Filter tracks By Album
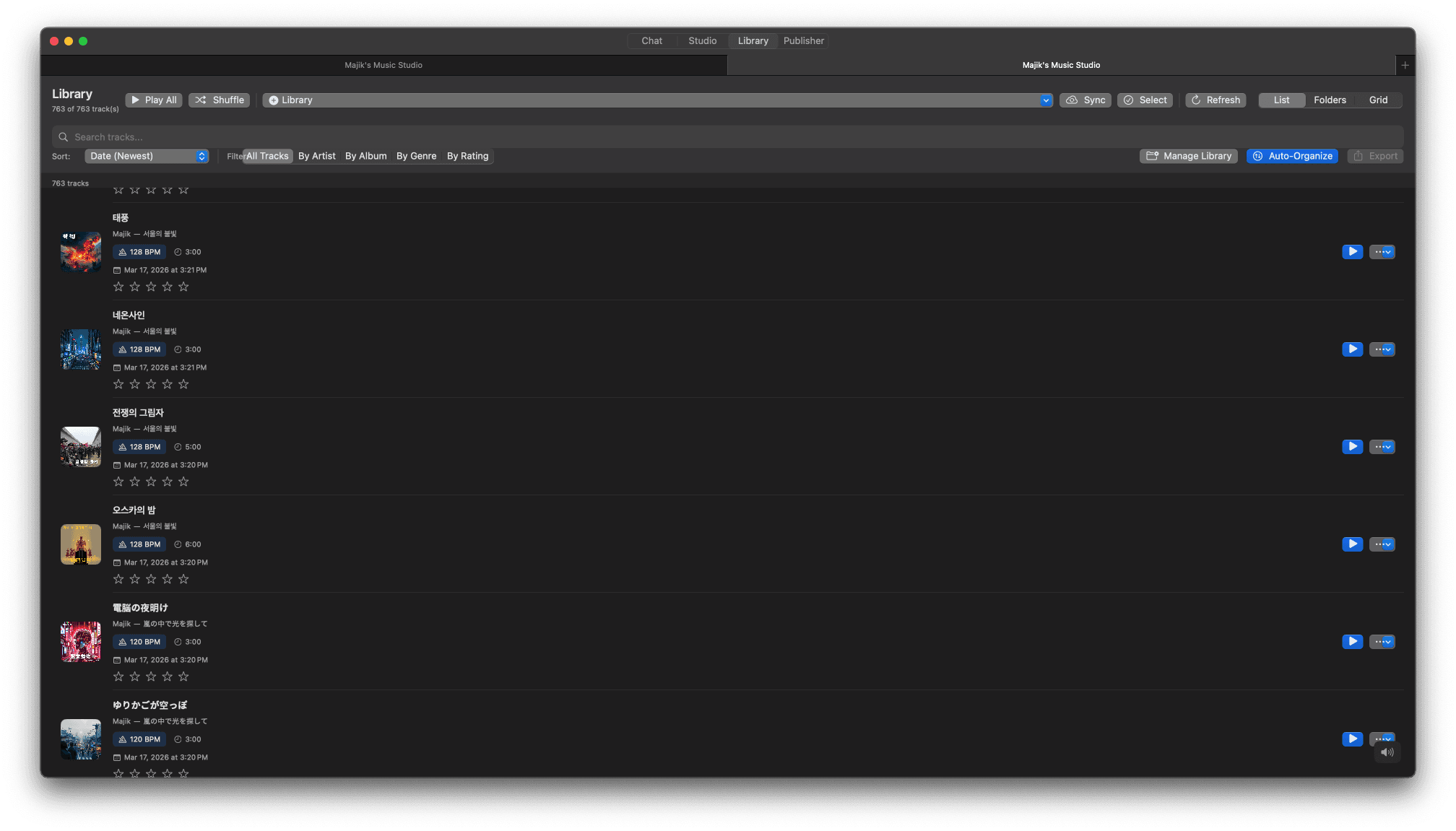 pyautogui.click(x=366, y=156)
